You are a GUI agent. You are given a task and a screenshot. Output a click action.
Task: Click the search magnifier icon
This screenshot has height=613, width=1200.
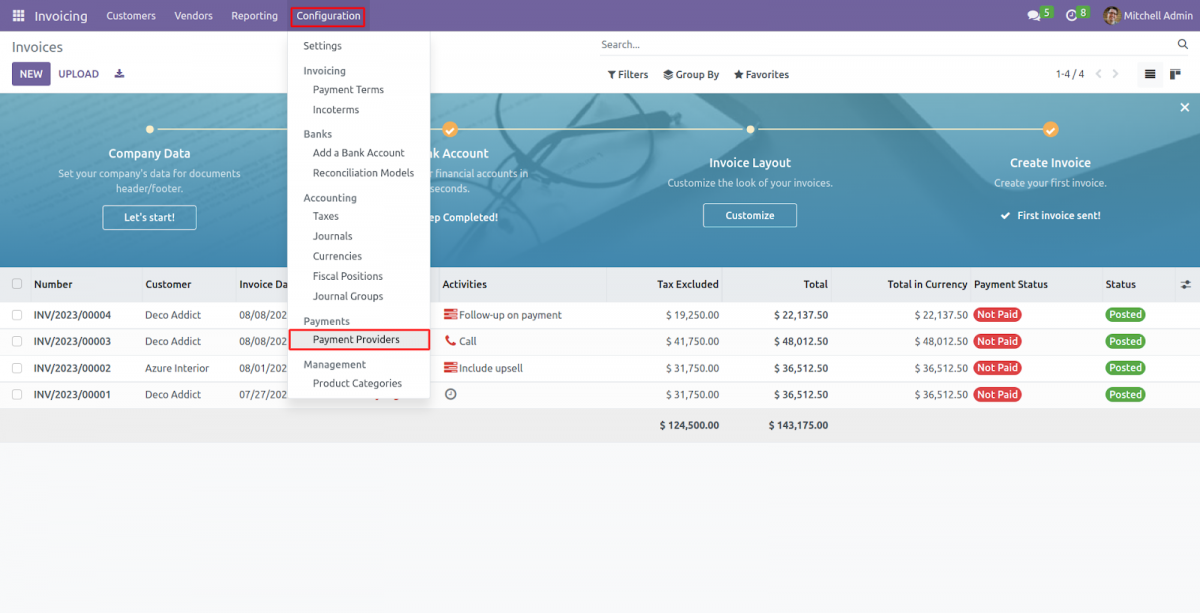click(x=1183, y=44)
